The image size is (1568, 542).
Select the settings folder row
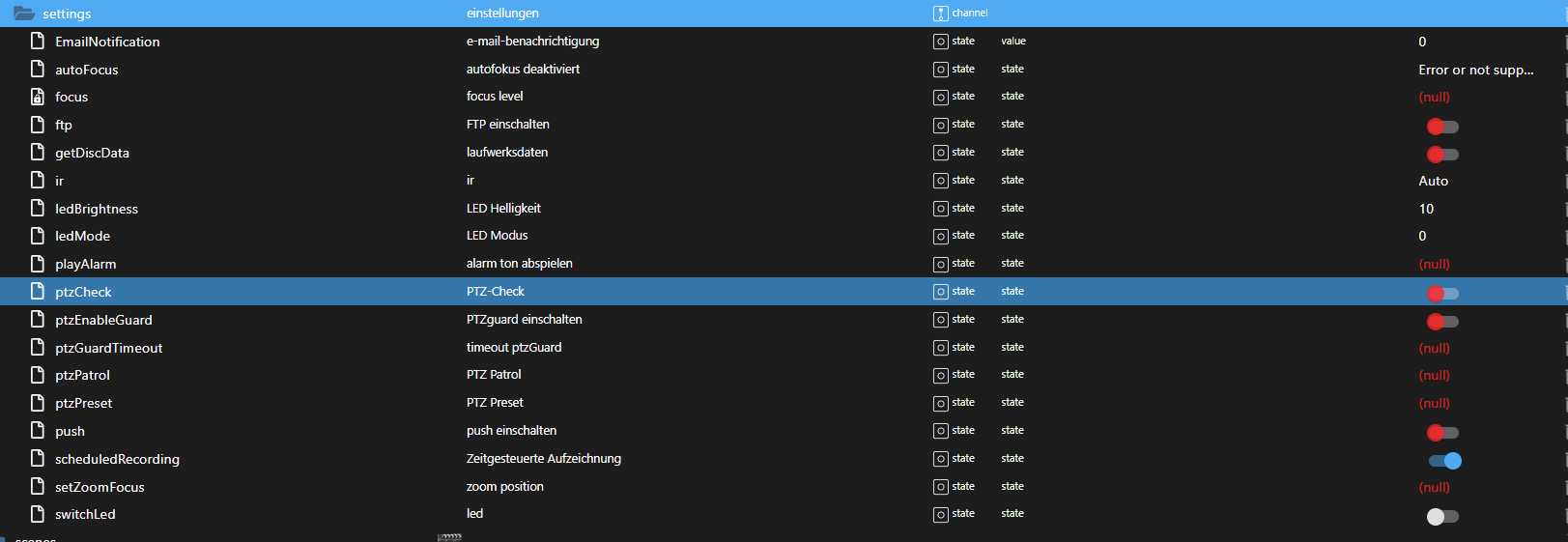click(x=784, y=14)
